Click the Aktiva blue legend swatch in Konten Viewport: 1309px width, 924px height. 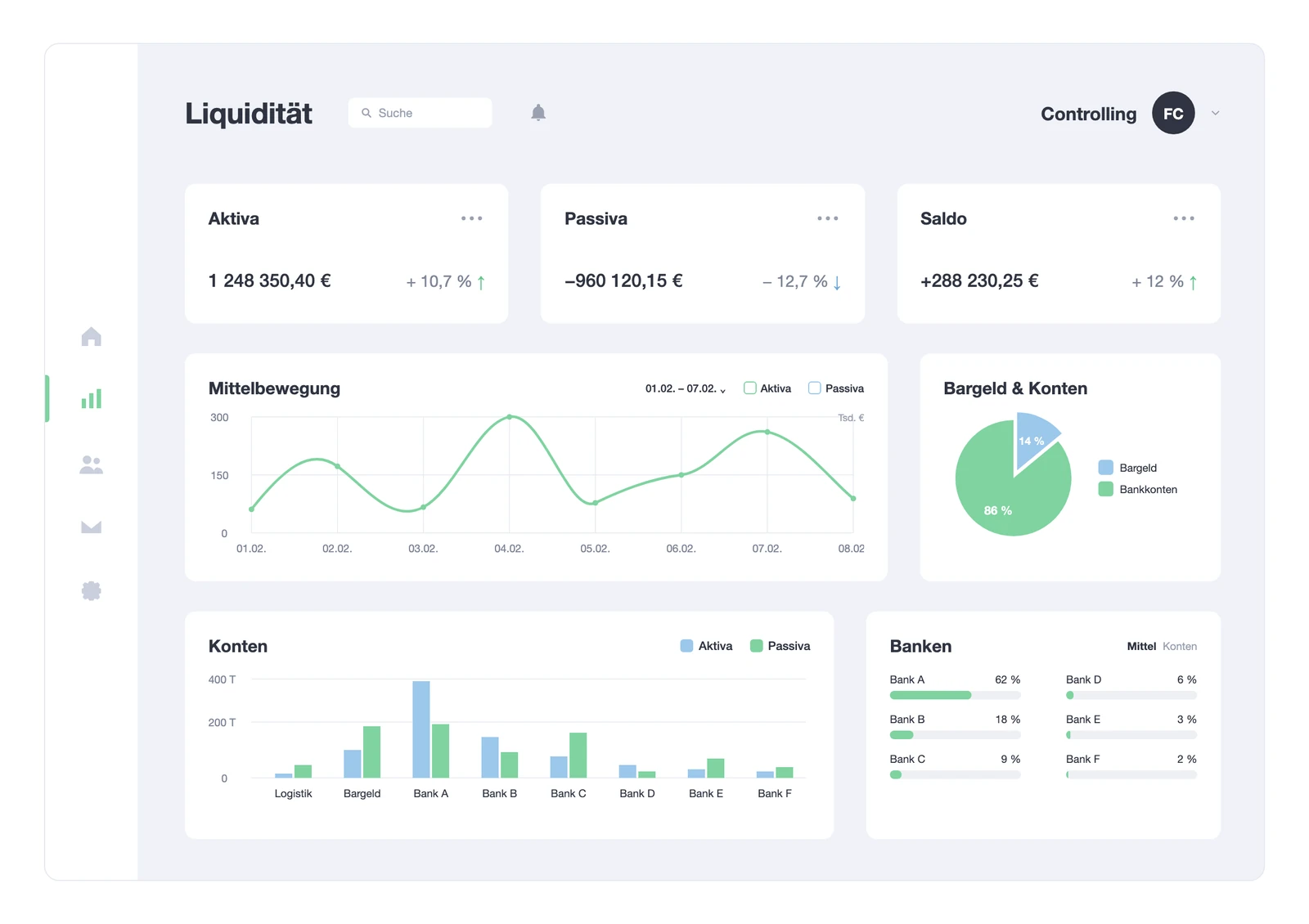tap(686, 646)
